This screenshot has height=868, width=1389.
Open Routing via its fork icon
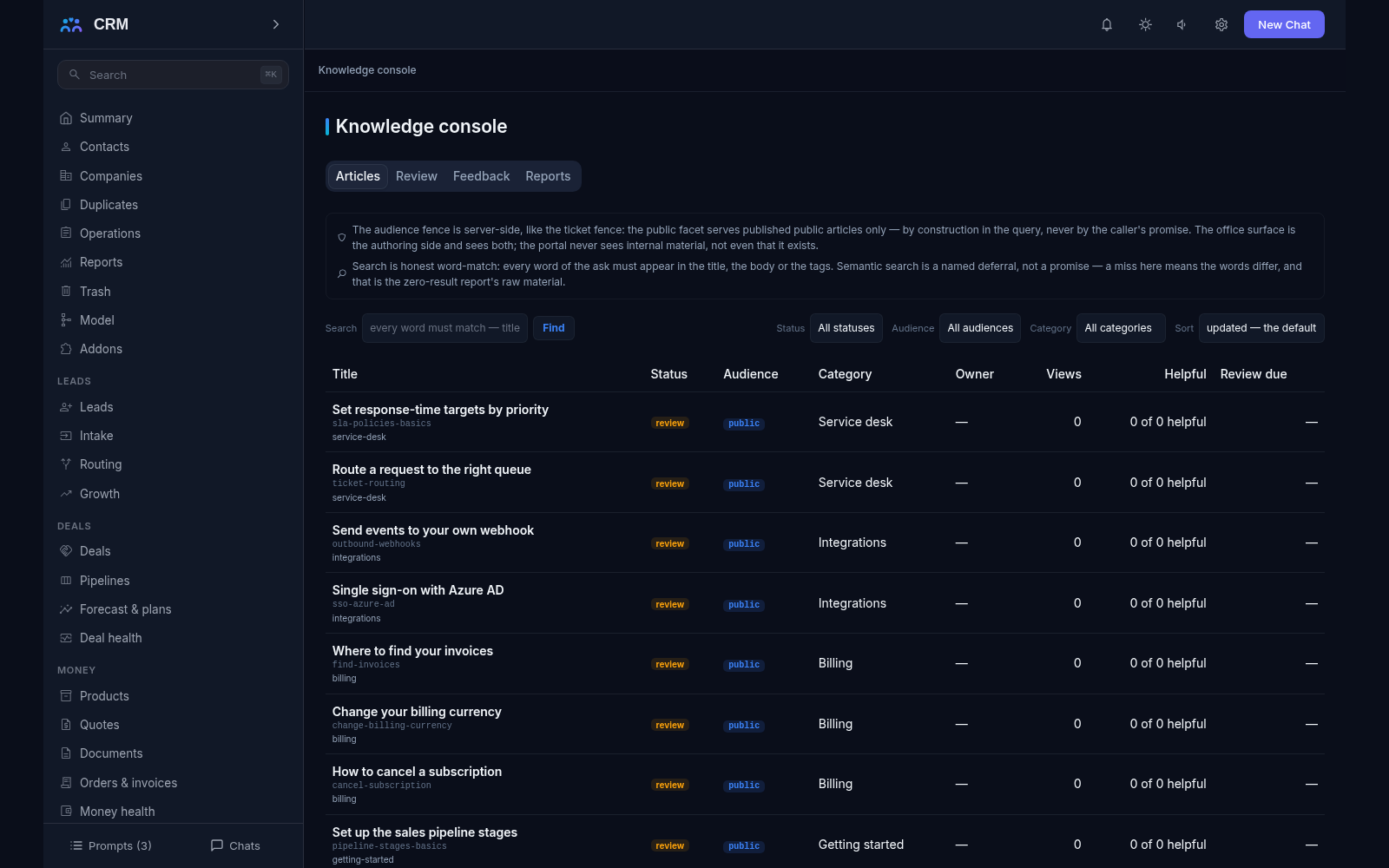point(66,464)
